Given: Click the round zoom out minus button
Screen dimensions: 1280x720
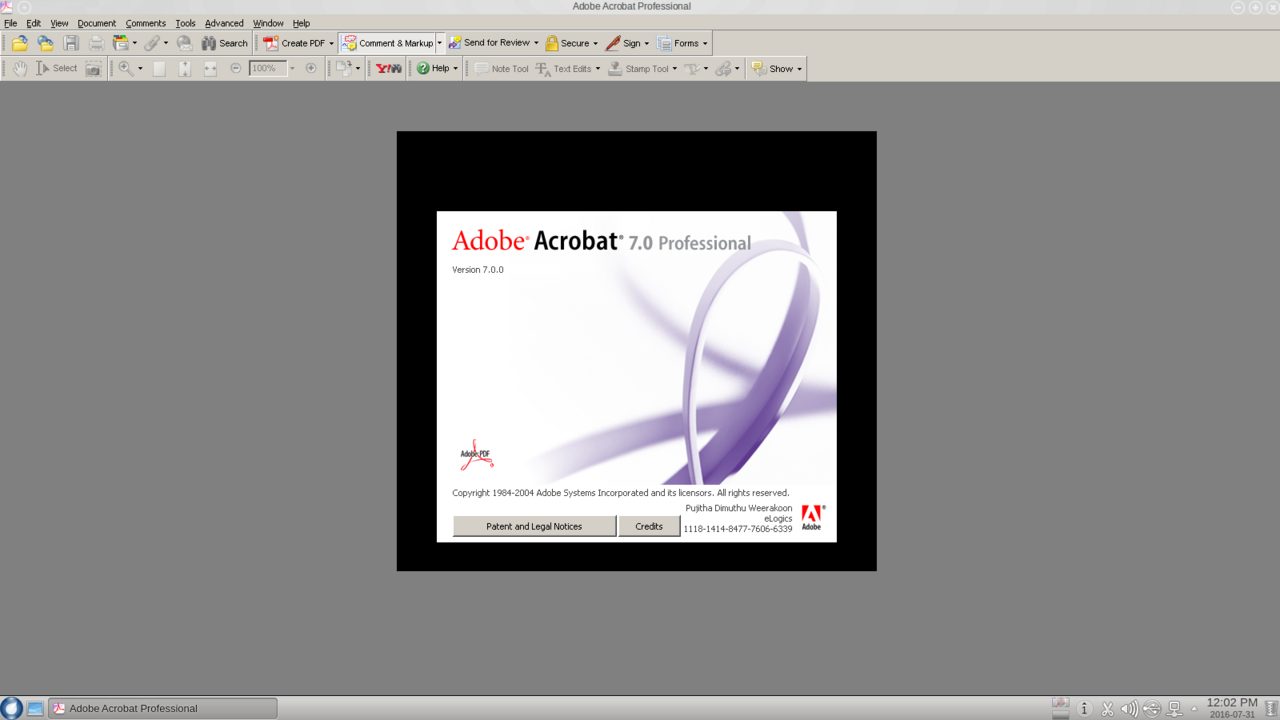Looking at the screenshot, I should point(236,68).
